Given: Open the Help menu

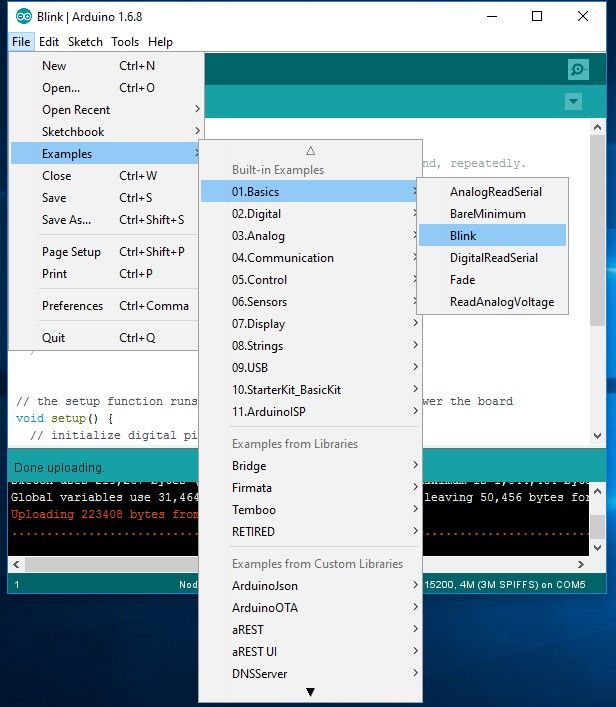Looking at the screenshot, I should point(160,42).
